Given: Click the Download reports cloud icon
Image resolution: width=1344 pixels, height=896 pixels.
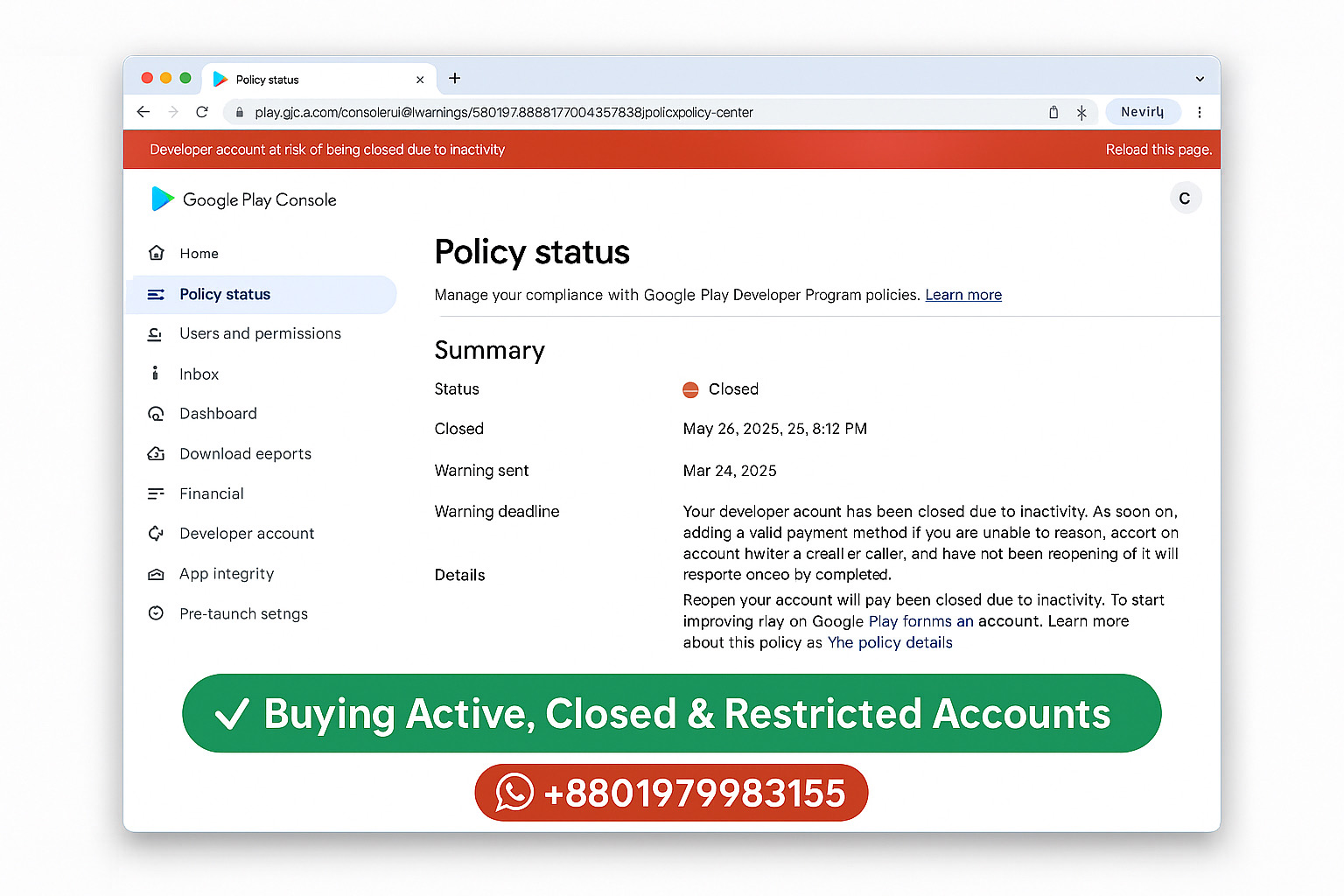Looking at the screenshot, I should pos(156,454).
